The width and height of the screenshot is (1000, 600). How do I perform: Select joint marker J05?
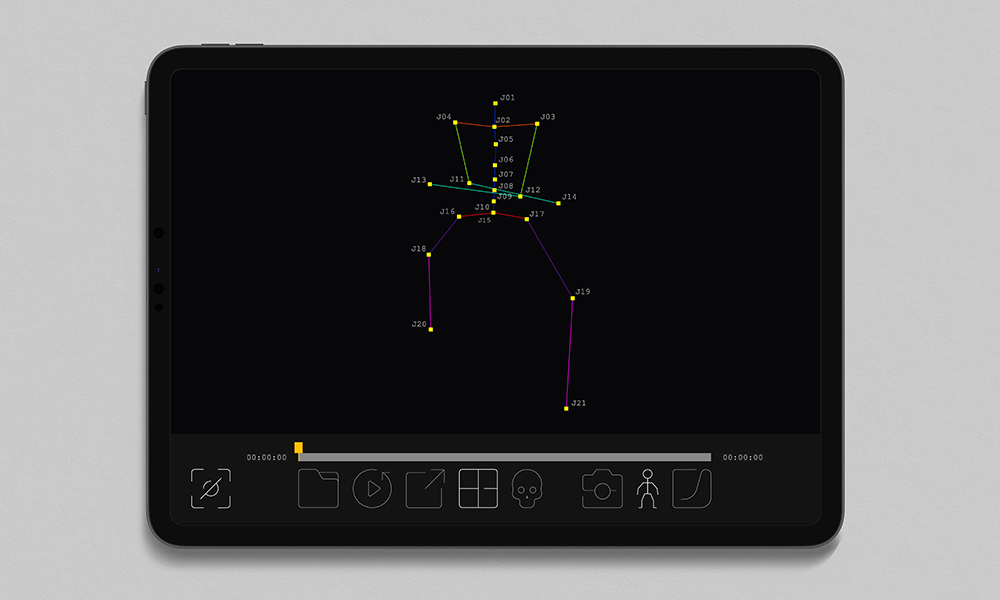[496, 145]
